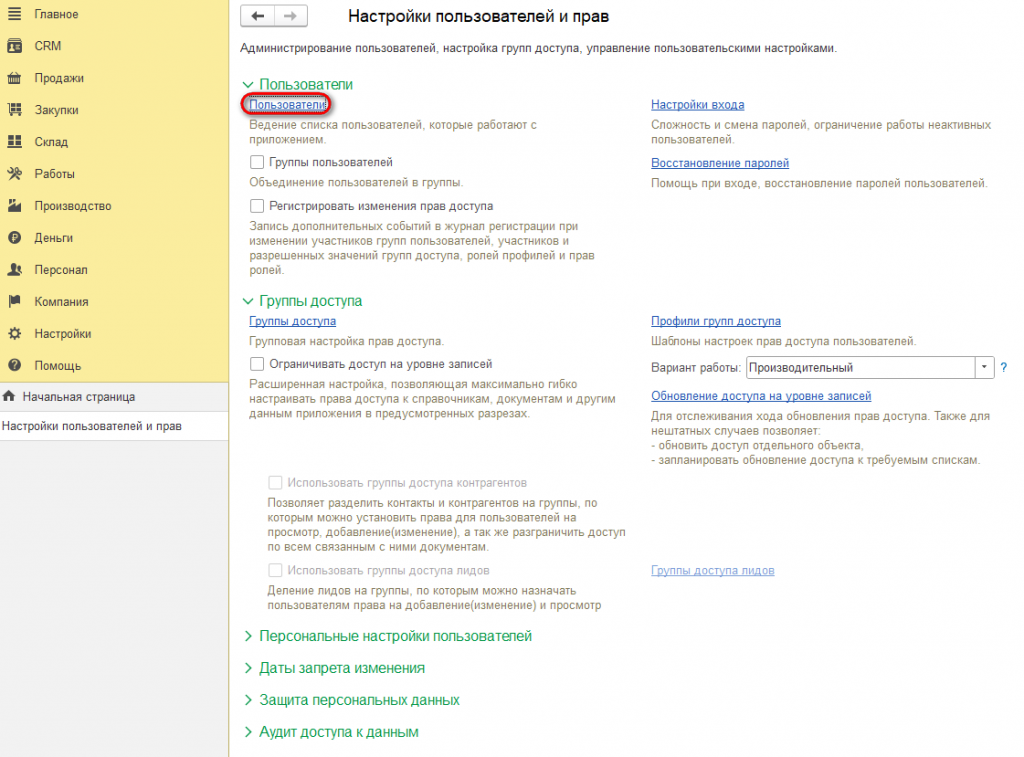The width and height of the screenshot is (1024, 757).
Task: Click the Помощь question mark icon
Action: pos(14,366)
